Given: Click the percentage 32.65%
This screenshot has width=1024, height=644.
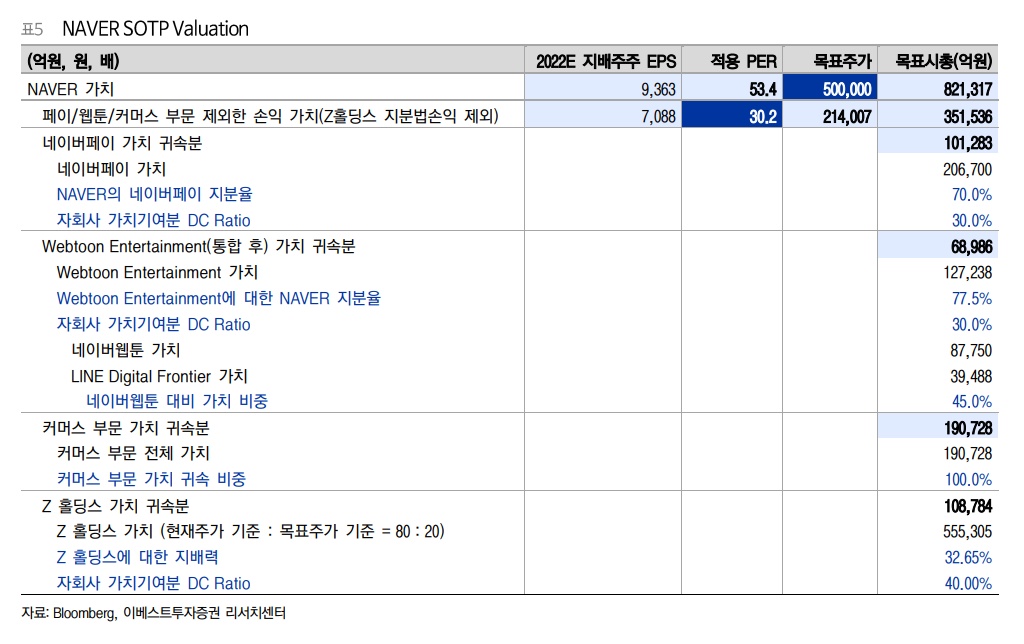Looking at the screenshot, I should pyautogui.click(x=968, y=557).
